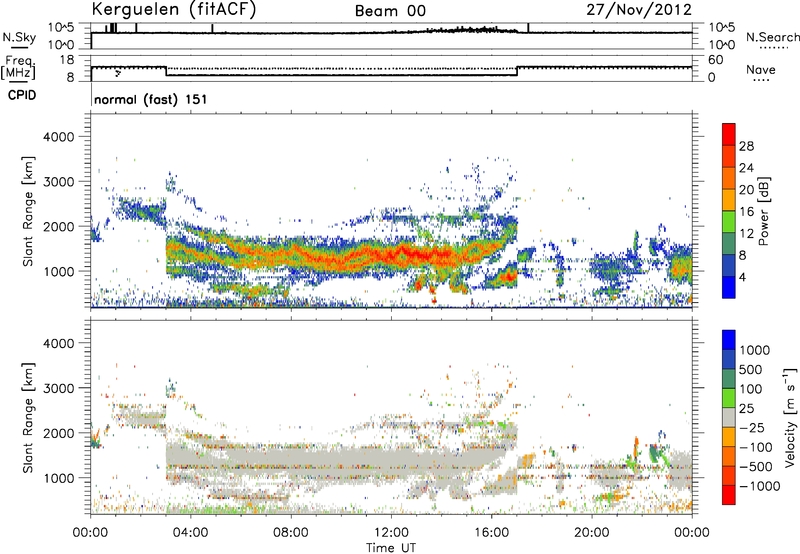Click the red bottom of Velocity colorbar
This screenshot has width=800, height=554.
tap(729, 495)
